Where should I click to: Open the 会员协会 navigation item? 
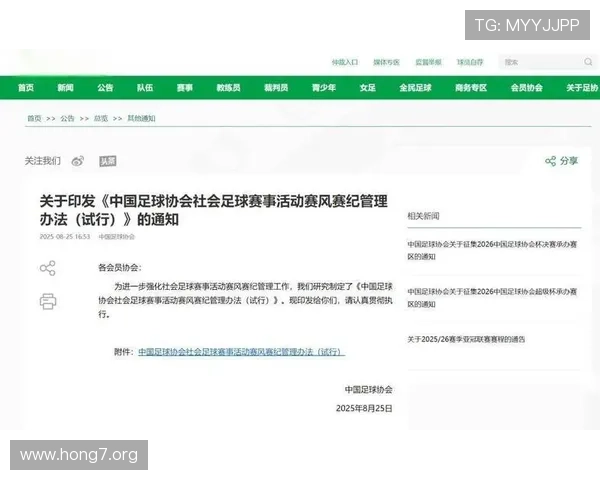527,88
